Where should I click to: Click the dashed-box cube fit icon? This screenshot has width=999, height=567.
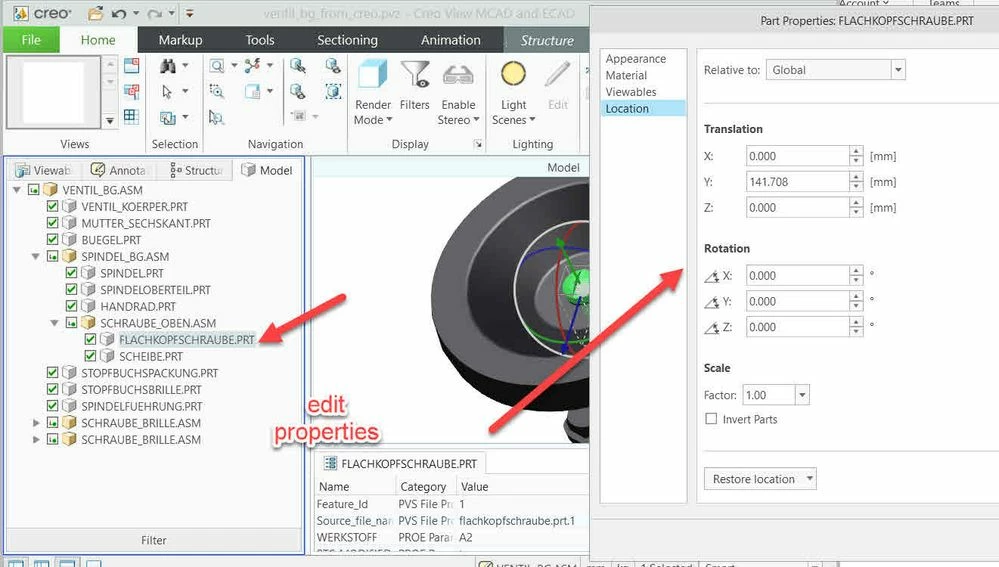(x=333, y=91)
